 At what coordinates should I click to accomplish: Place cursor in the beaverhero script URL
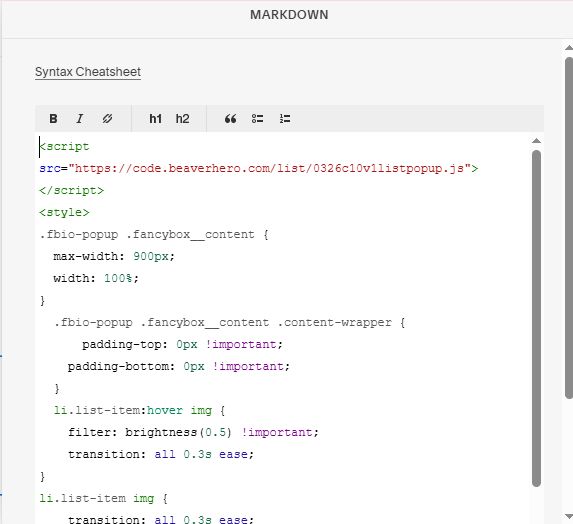point(270,168)
